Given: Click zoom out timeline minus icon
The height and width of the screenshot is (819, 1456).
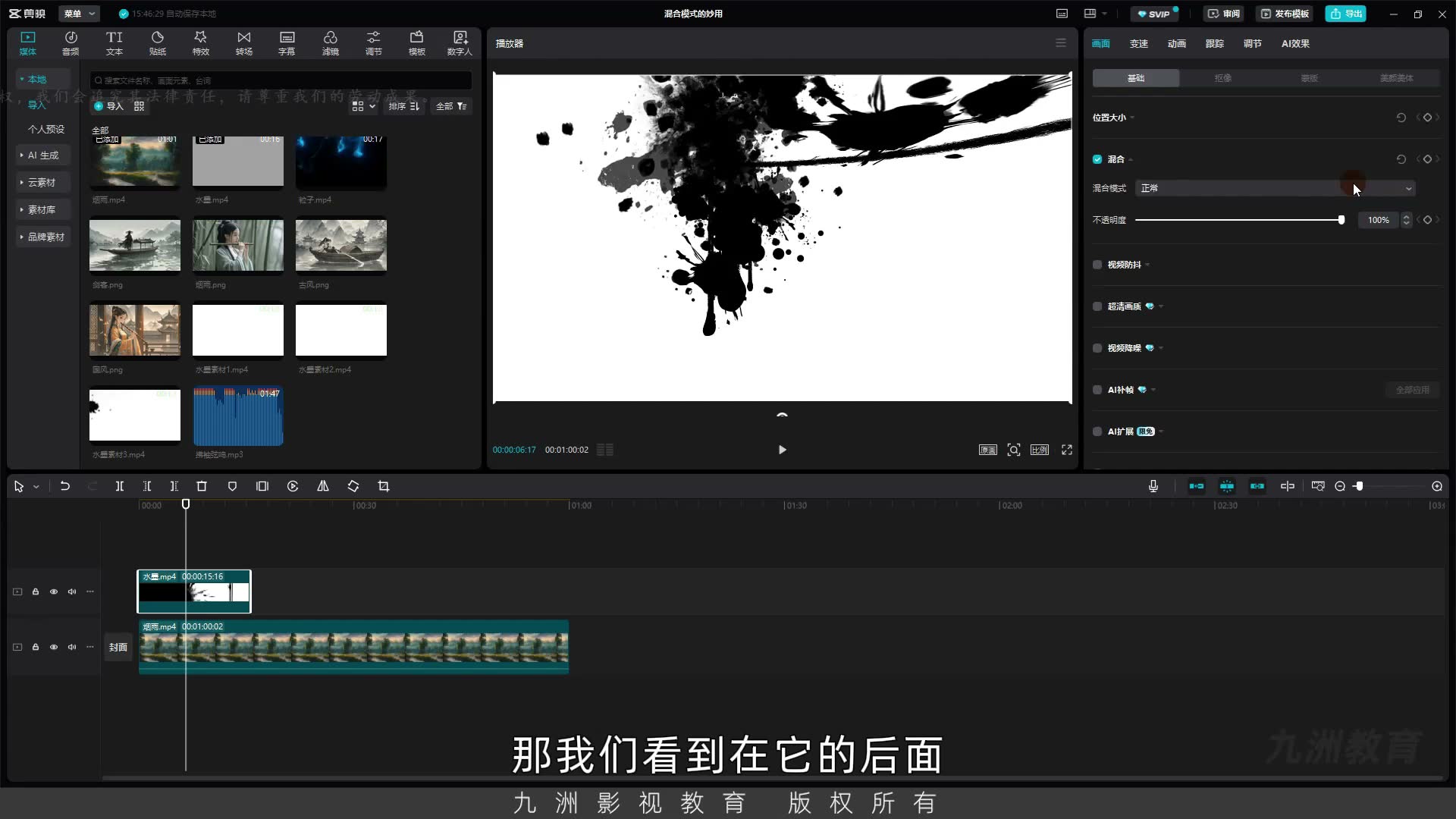Looking at the screenshot, I should 1340,486.
